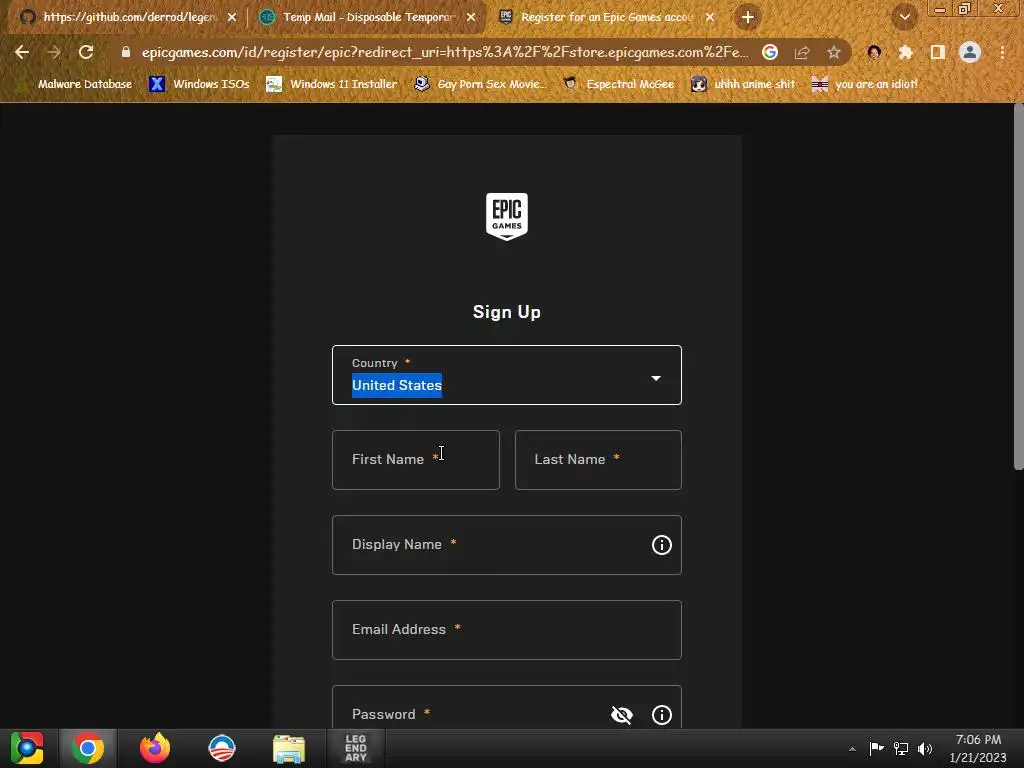The width and height of the screenshot is (1024, 768).
Task: Switch to the Temp Mail tab
Action: [368, 17]
